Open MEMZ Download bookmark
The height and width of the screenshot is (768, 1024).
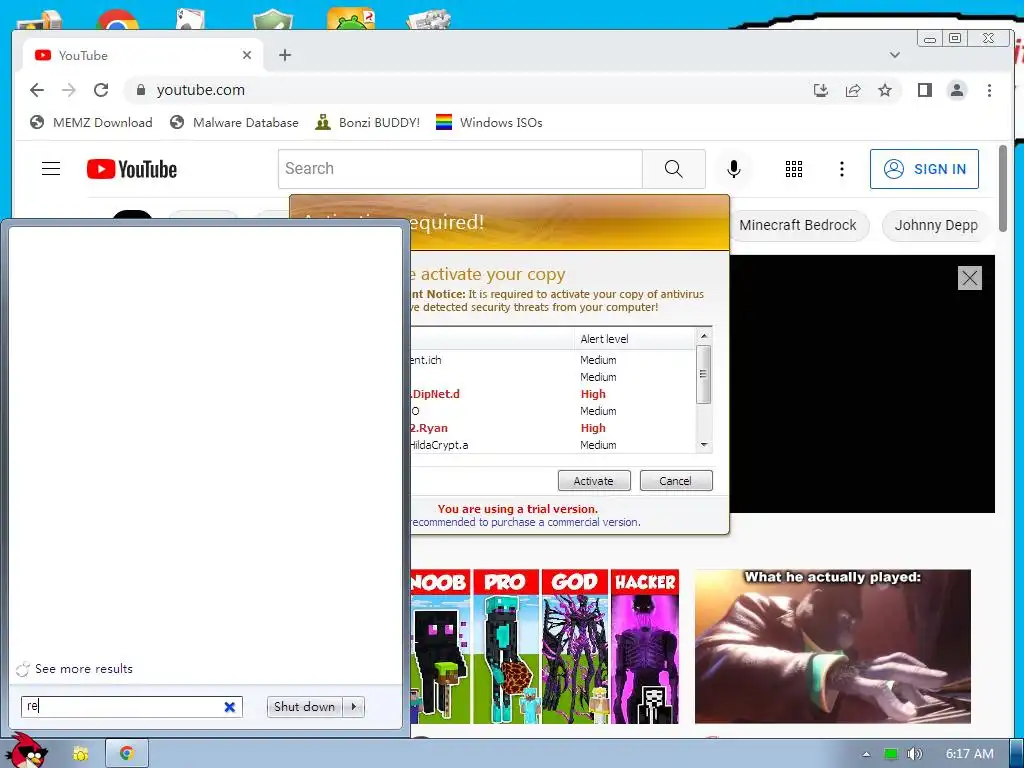click(x=91, y=123)
